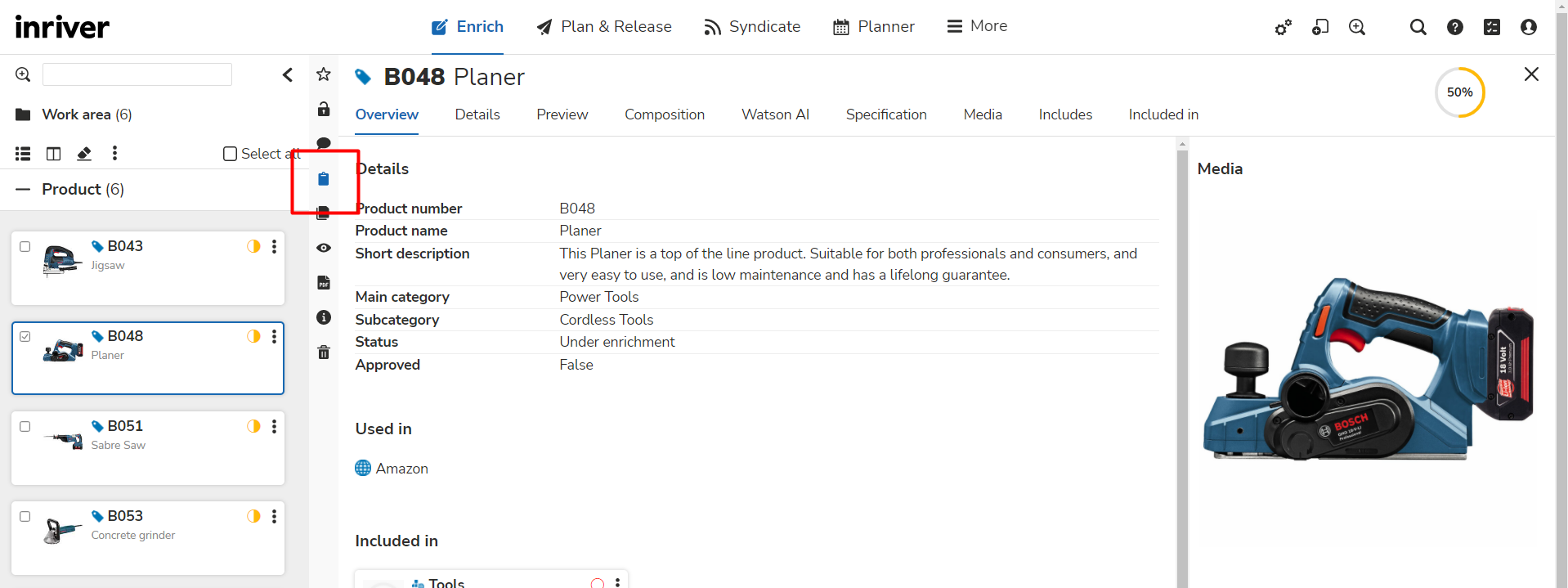Click the Work area folder icon

(x=23, y=114)
